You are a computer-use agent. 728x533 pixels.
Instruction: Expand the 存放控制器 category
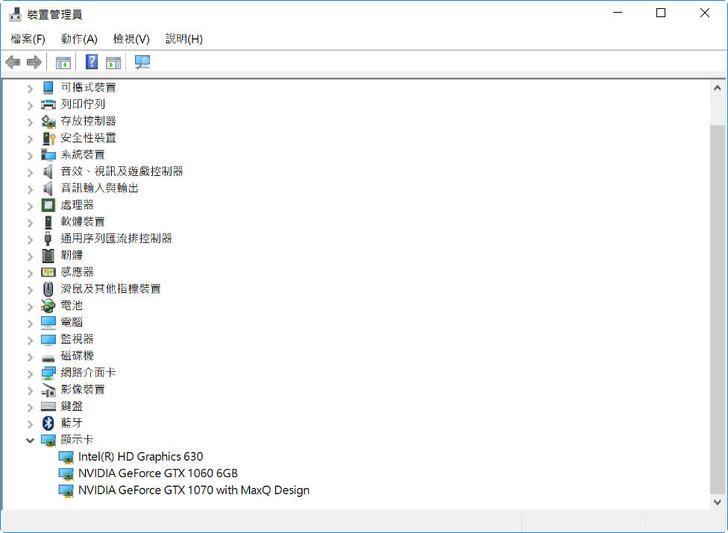point(30,122)
